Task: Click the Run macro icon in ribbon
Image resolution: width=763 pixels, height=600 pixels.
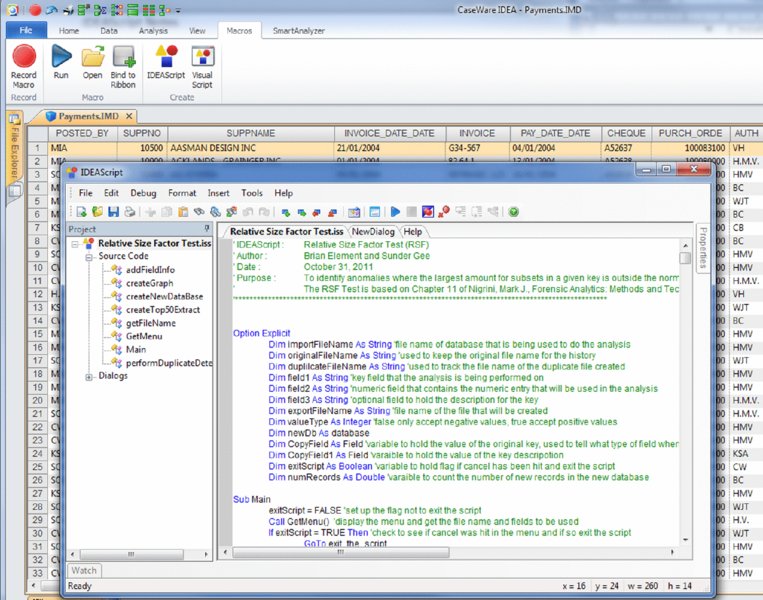Action: pos(61,61)
